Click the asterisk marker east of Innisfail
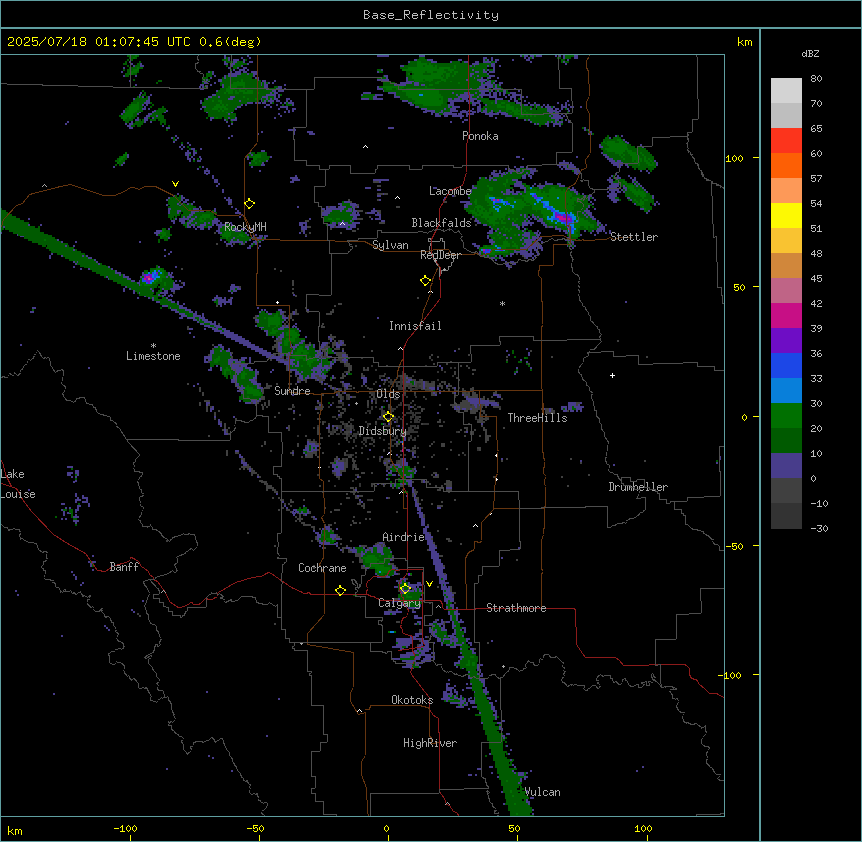862x842 pixels. click(x=502, y=303)
